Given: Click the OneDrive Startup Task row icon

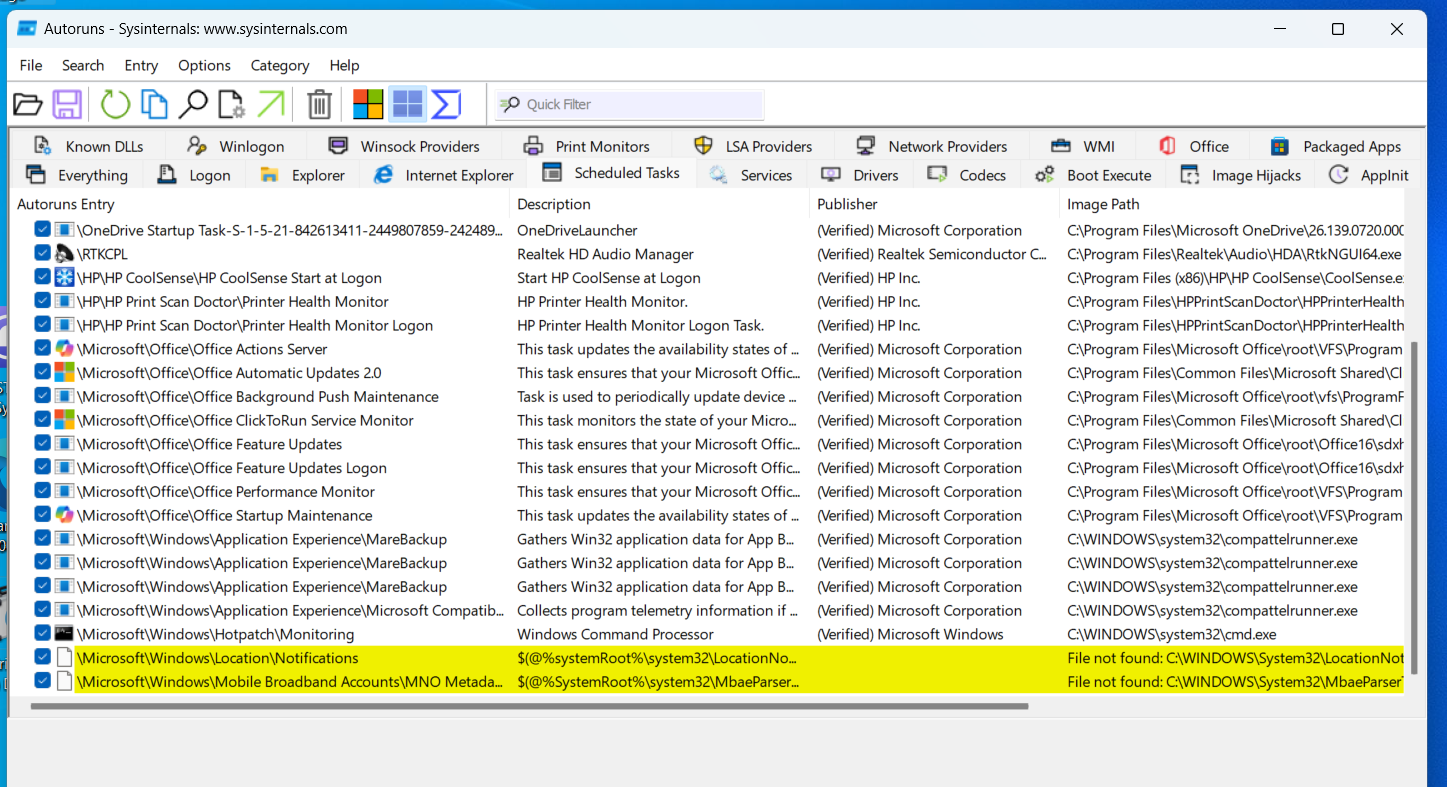Looking at the screenshot, I should point(64,230).
